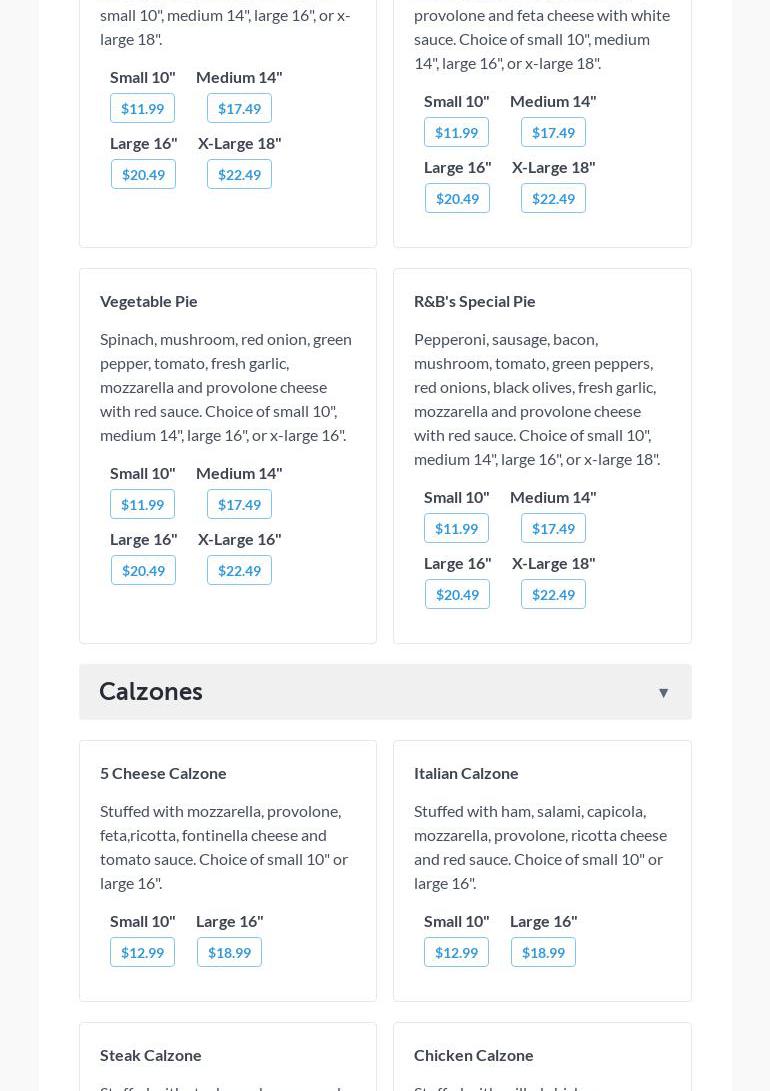Select R&B's Special Pie Small $11.99 price
Screen dimensions: 770x1091
click(x=456, y=528)
